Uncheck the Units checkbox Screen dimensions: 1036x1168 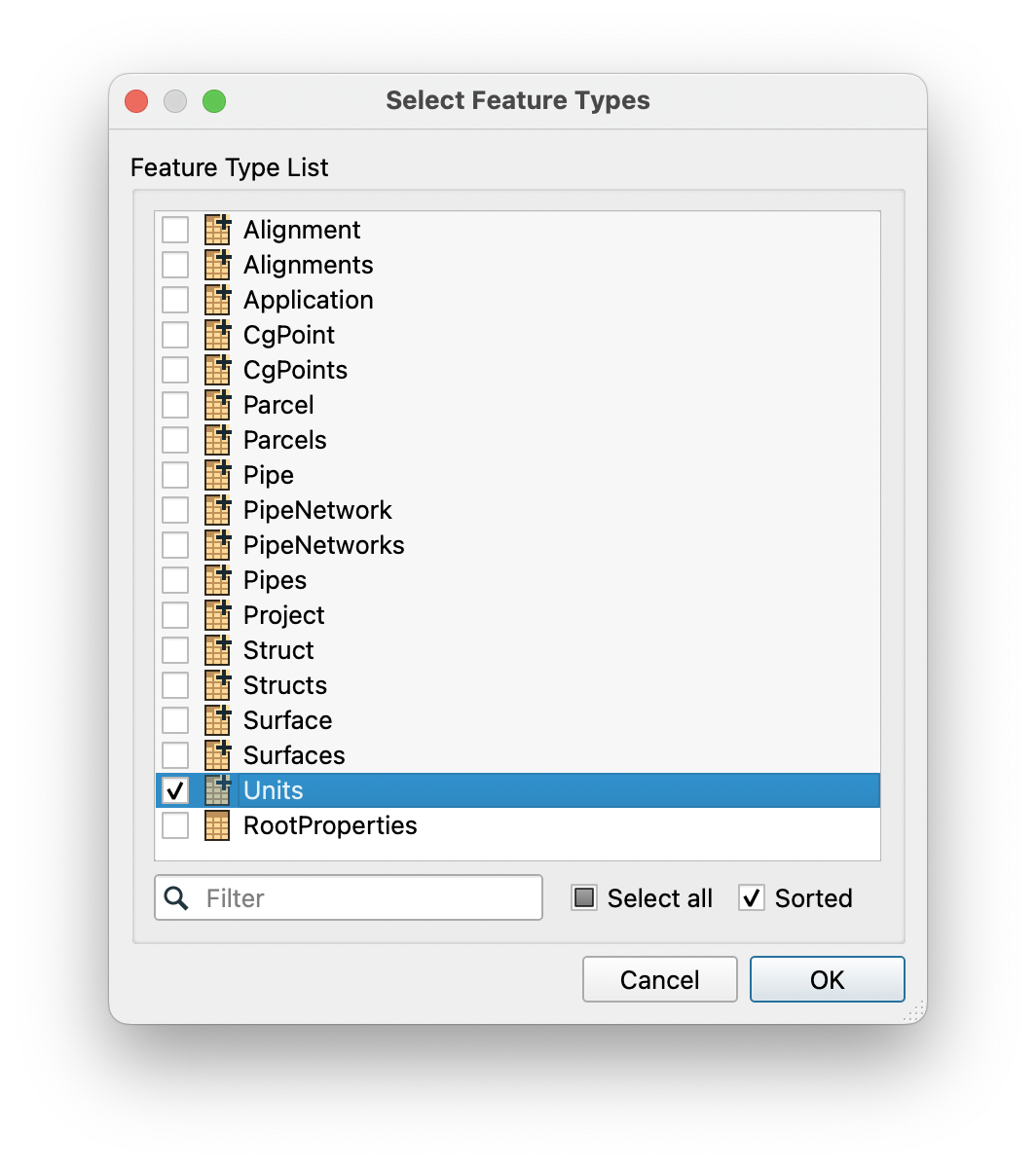click(x=175, y=790)
